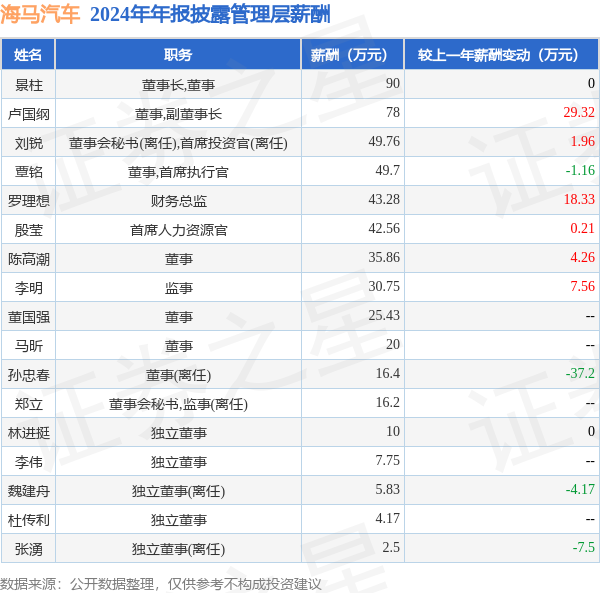Click the position 监事
600x593 pixels.
(x=178, y=288)
